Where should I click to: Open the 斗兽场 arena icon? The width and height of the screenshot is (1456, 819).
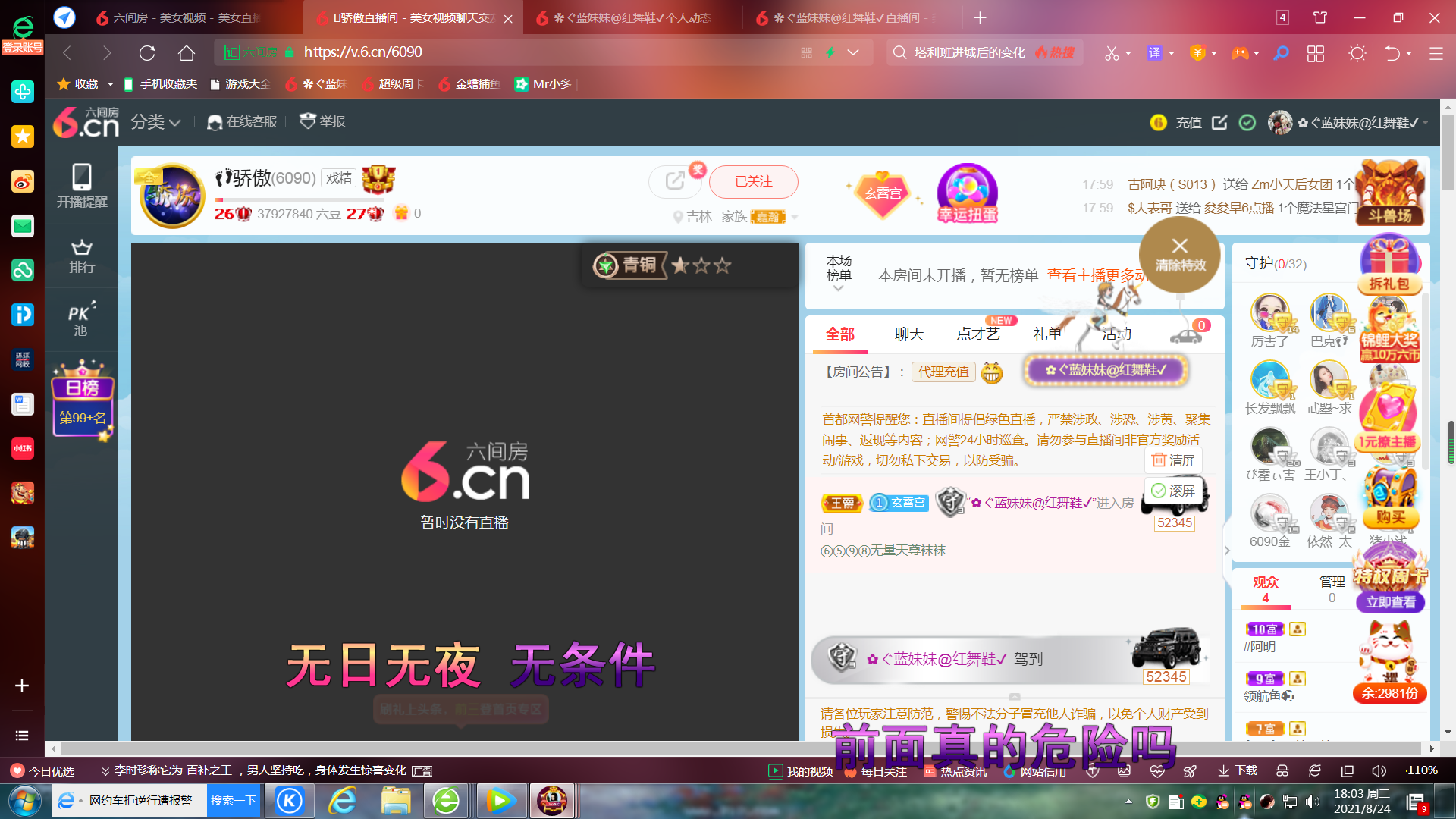tap(1390, 193)
